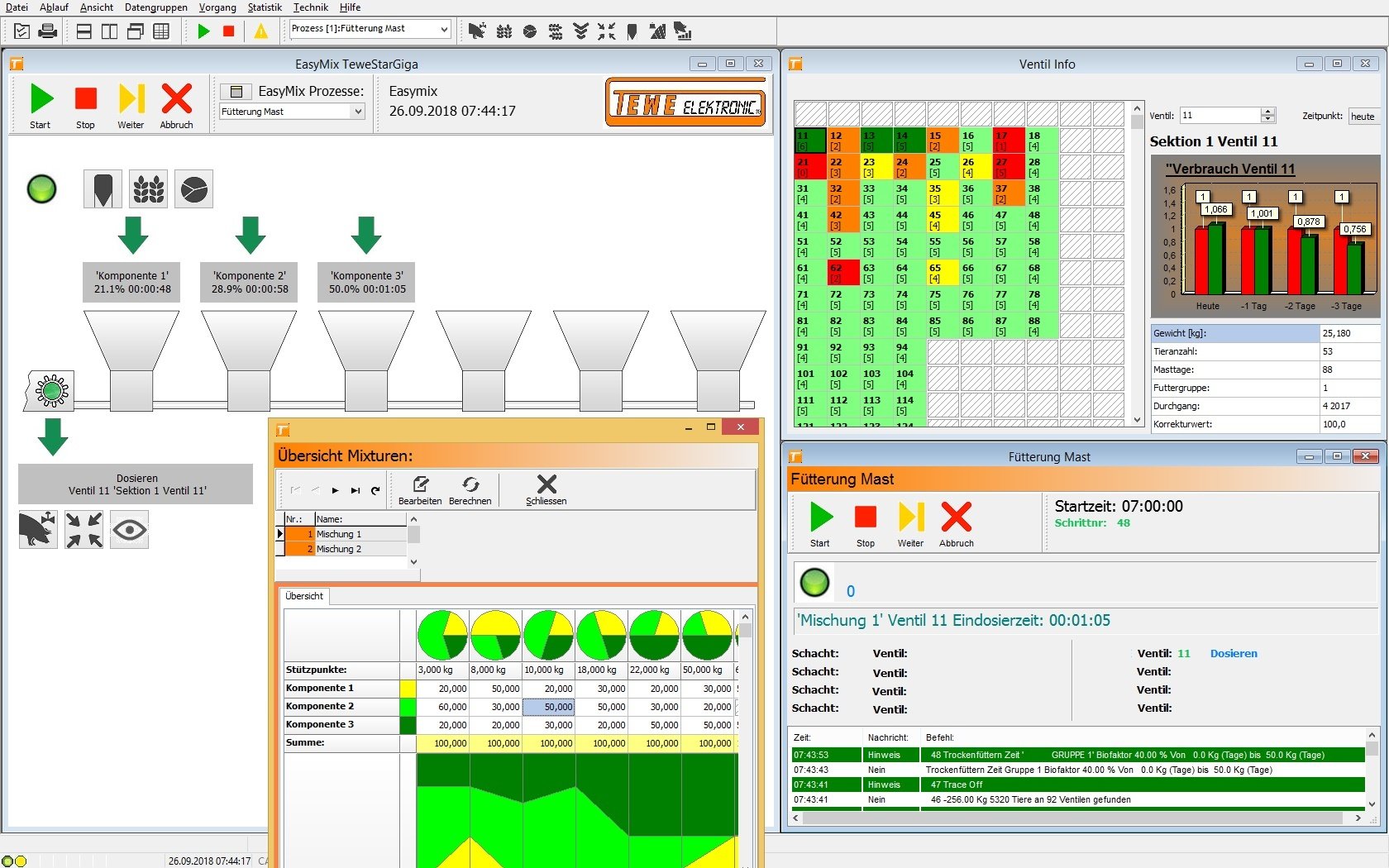Click the mixer gear icon
The width and height of the screenshot is (1389, 868).
pyautogui.click(x=51, y=391)
